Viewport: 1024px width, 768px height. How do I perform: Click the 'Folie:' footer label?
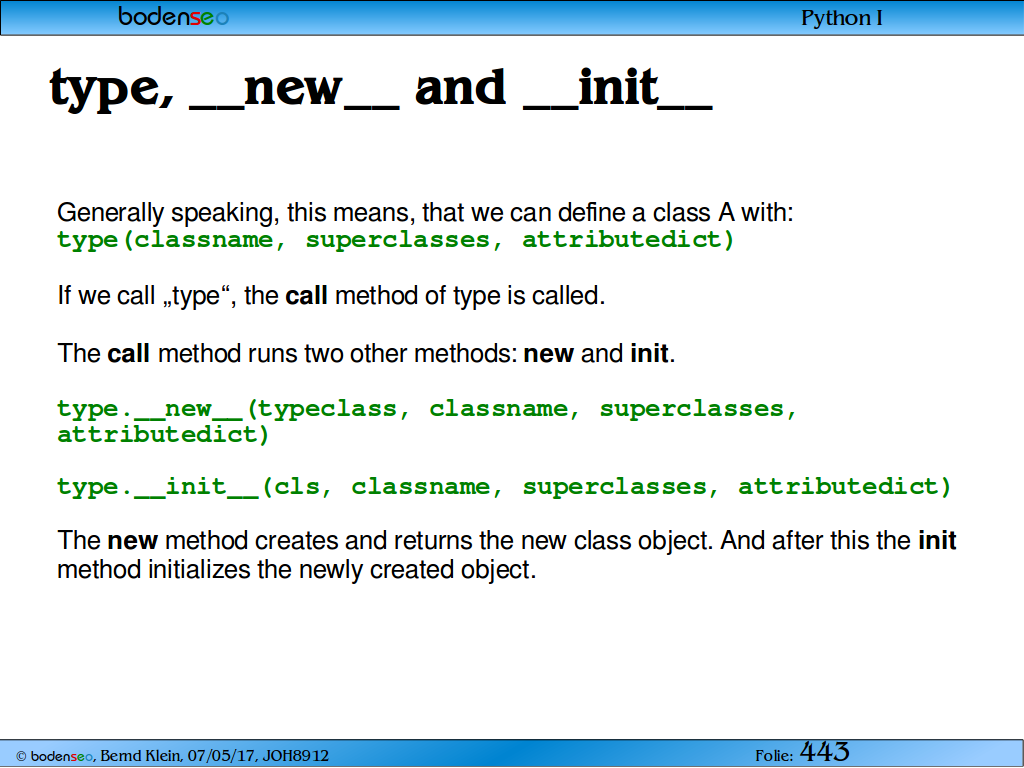pyautogui.click(x=775, y=756)
